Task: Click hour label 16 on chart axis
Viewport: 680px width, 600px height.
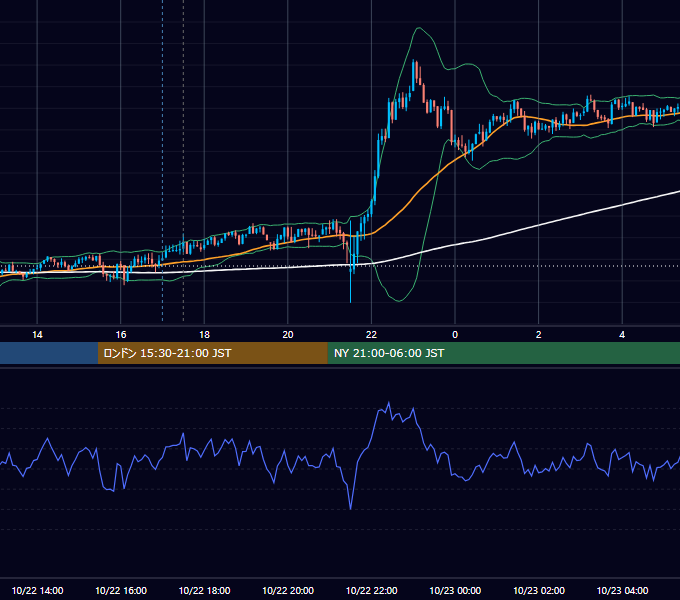Action: (121, 335)
